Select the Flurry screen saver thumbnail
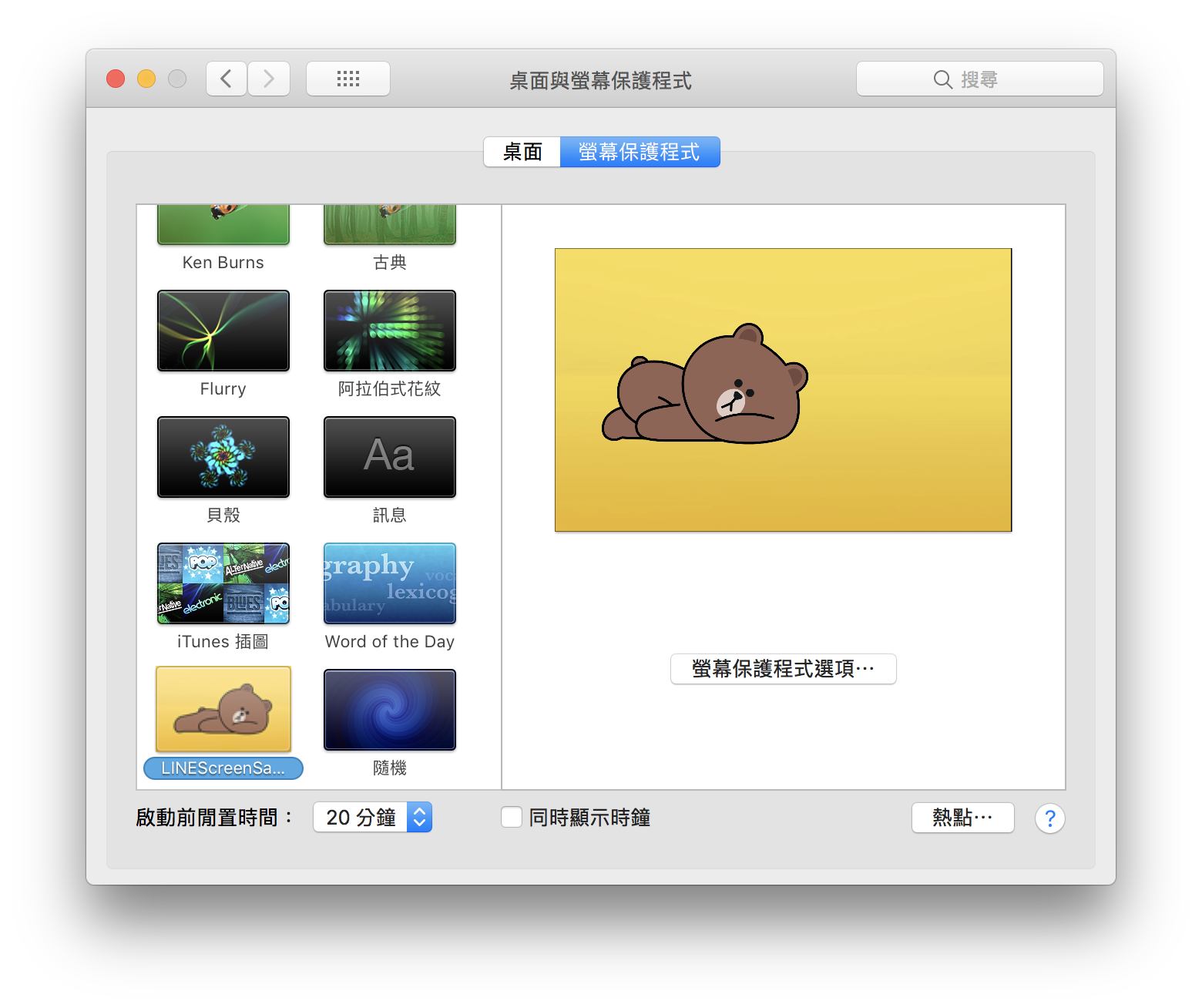Screen dimensions: 1202x1008 (x=223, y=331)
